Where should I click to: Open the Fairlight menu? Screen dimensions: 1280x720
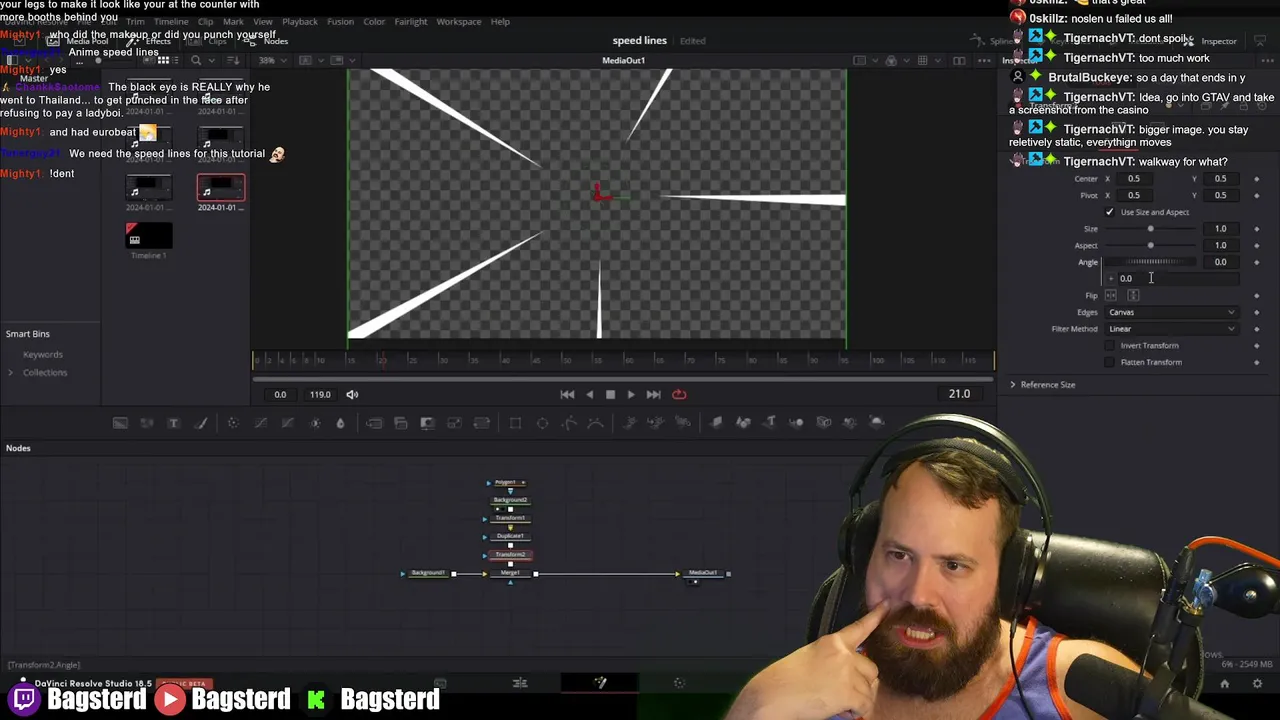tap(410, 22)
